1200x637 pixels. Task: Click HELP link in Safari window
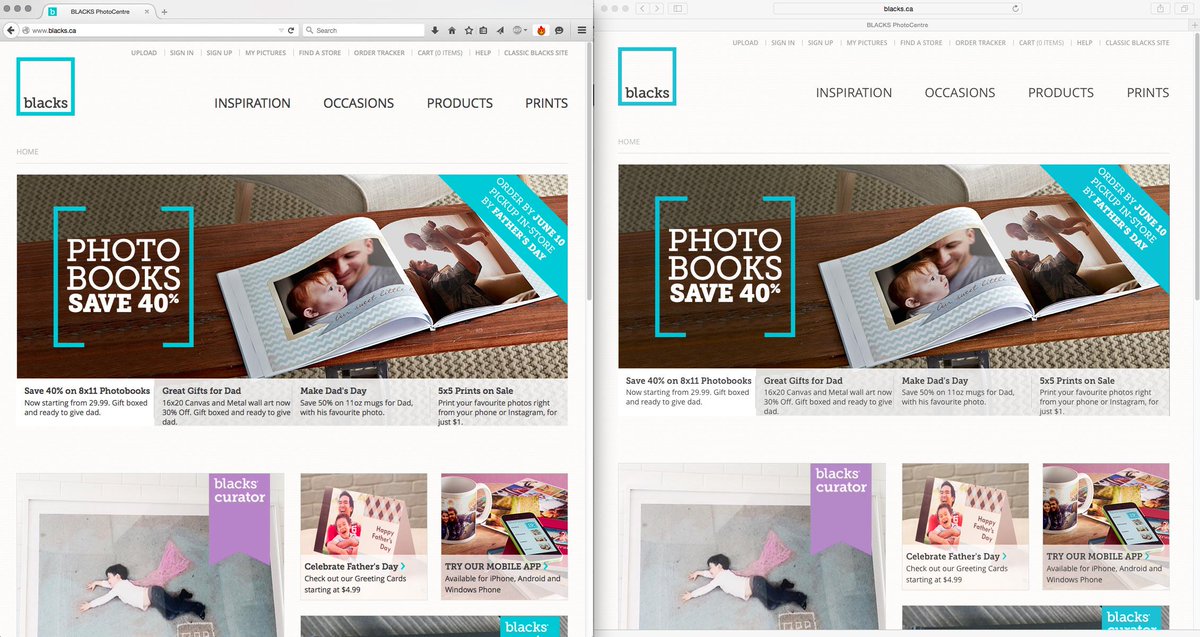[x=1084, y=43]
